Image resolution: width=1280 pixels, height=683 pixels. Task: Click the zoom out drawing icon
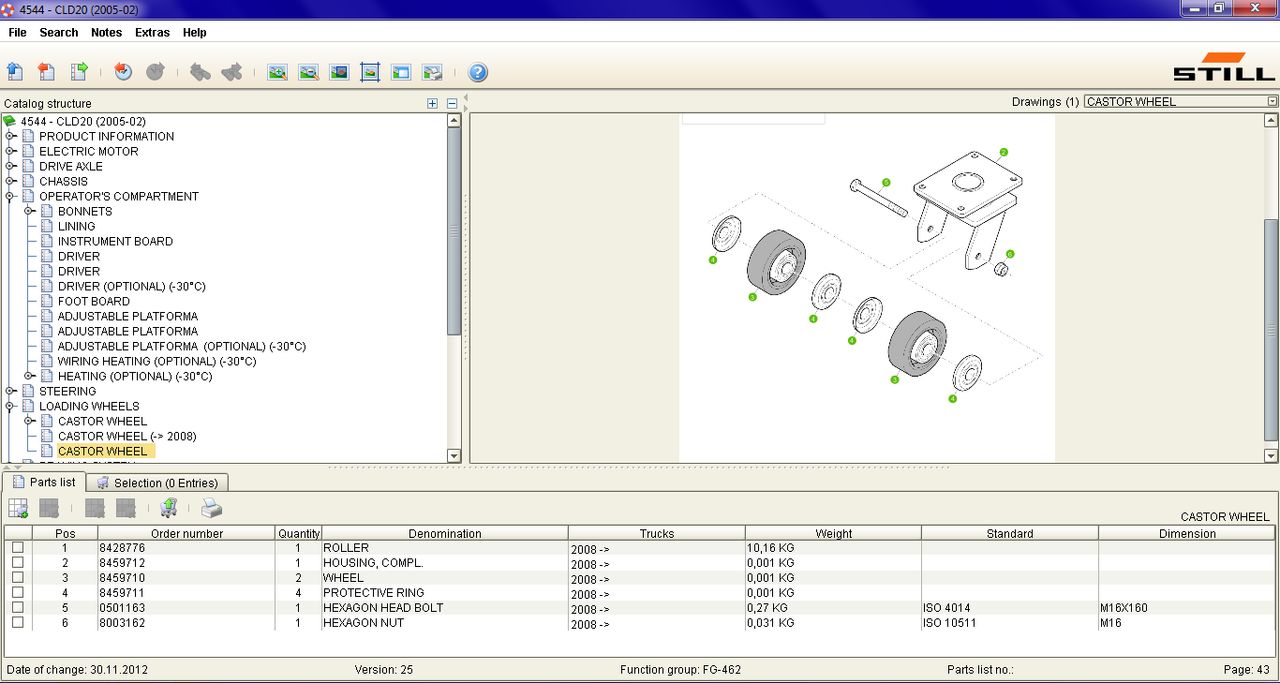309,72
